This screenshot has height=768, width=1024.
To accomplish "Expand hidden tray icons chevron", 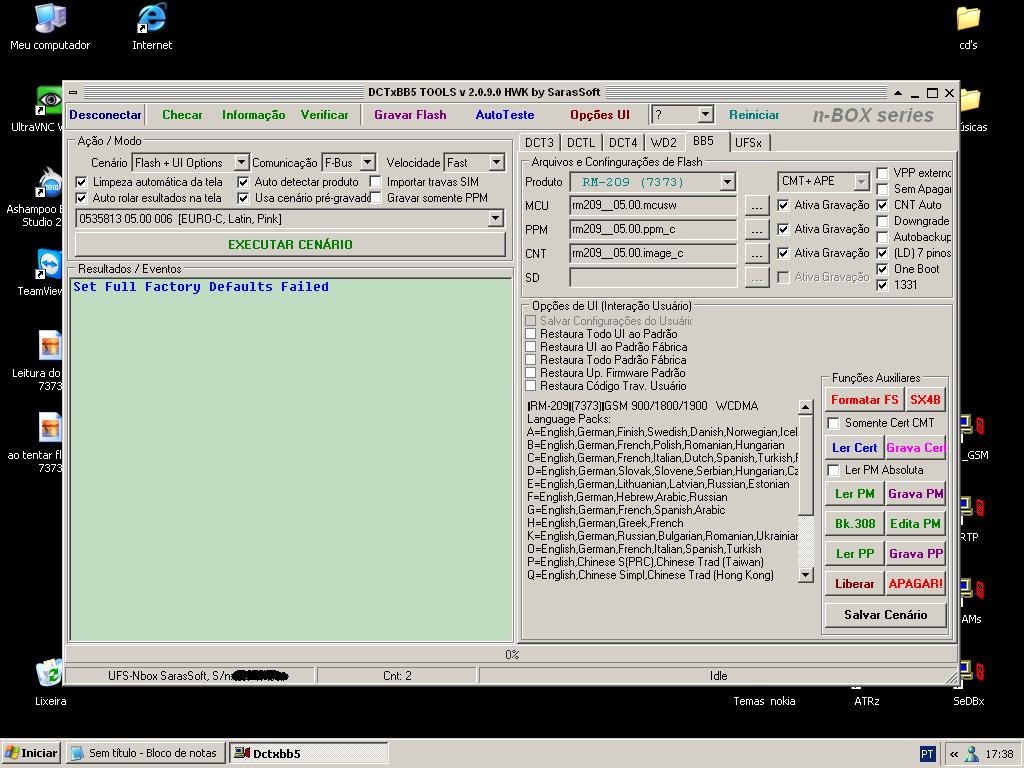I will click(x=954, y=754).
